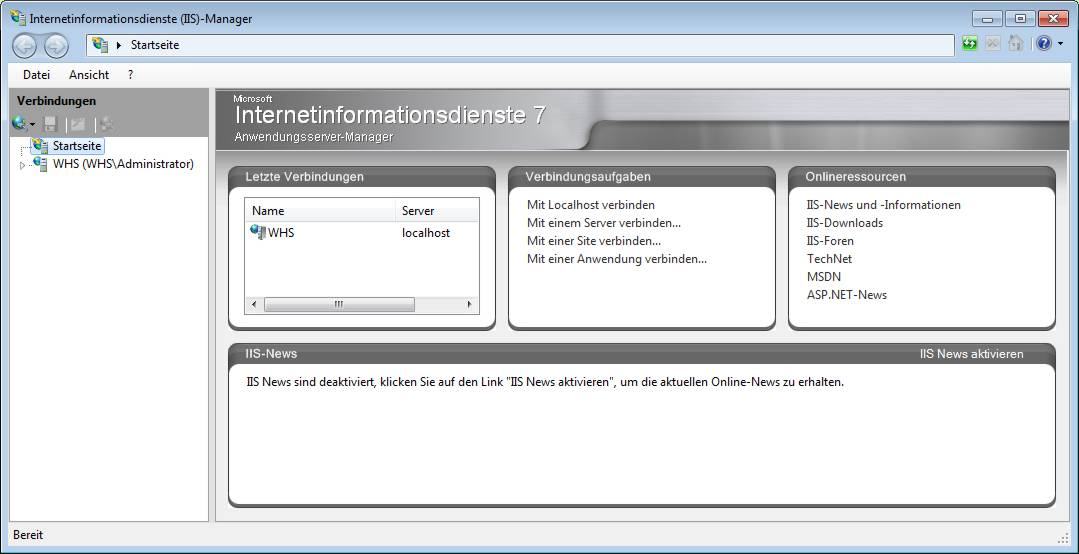The image size is (1079, 554).
Task: Minimize the IIS-Manager window
Action: click(x=987, y=19)
